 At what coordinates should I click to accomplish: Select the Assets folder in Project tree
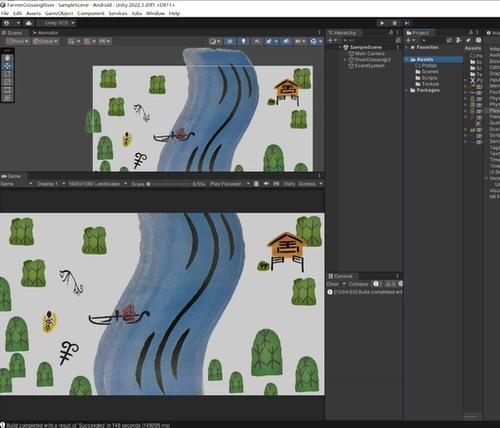tap(434, 59)
